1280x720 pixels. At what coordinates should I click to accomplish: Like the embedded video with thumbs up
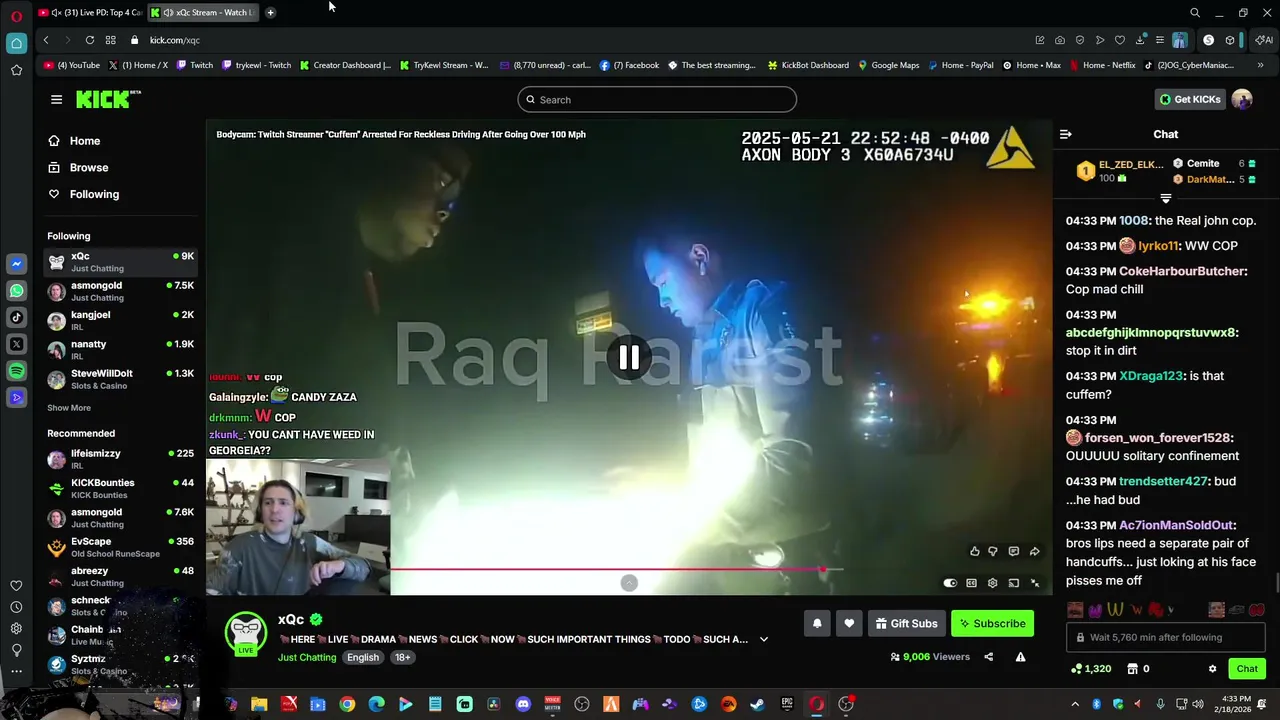[x=975, y=551]
